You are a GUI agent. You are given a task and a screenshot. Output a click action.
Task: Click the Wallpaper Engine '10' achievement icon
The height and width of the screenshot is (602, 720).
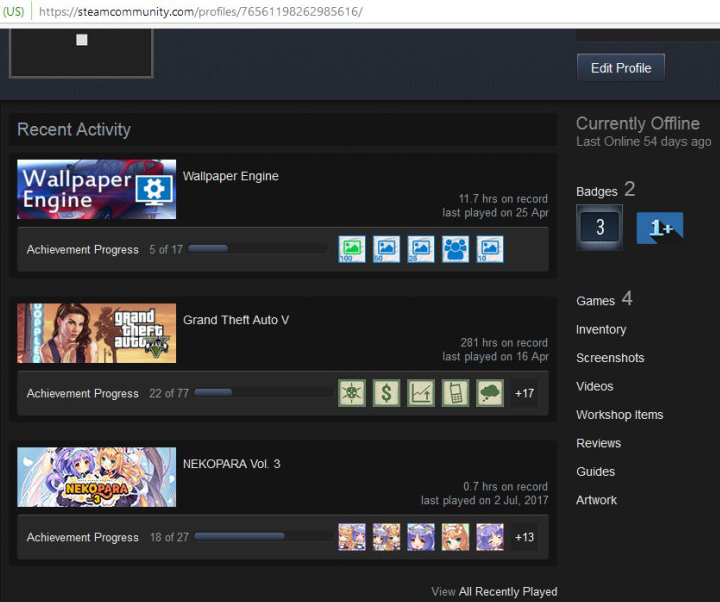point(489,249)
